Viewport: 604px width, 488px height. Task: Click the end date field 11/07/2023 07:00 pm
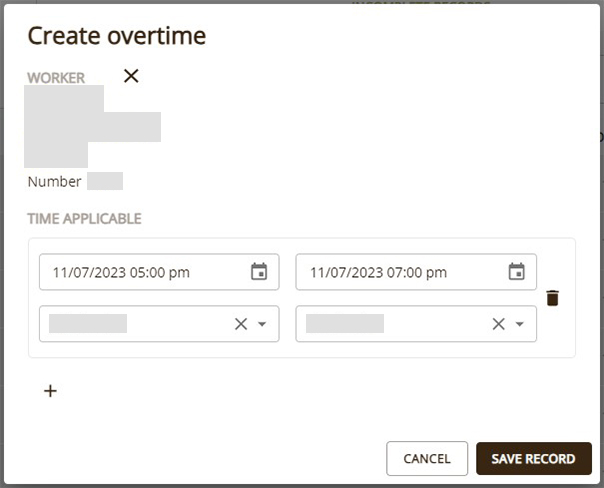pyautogui.click(x=416, y=272)
